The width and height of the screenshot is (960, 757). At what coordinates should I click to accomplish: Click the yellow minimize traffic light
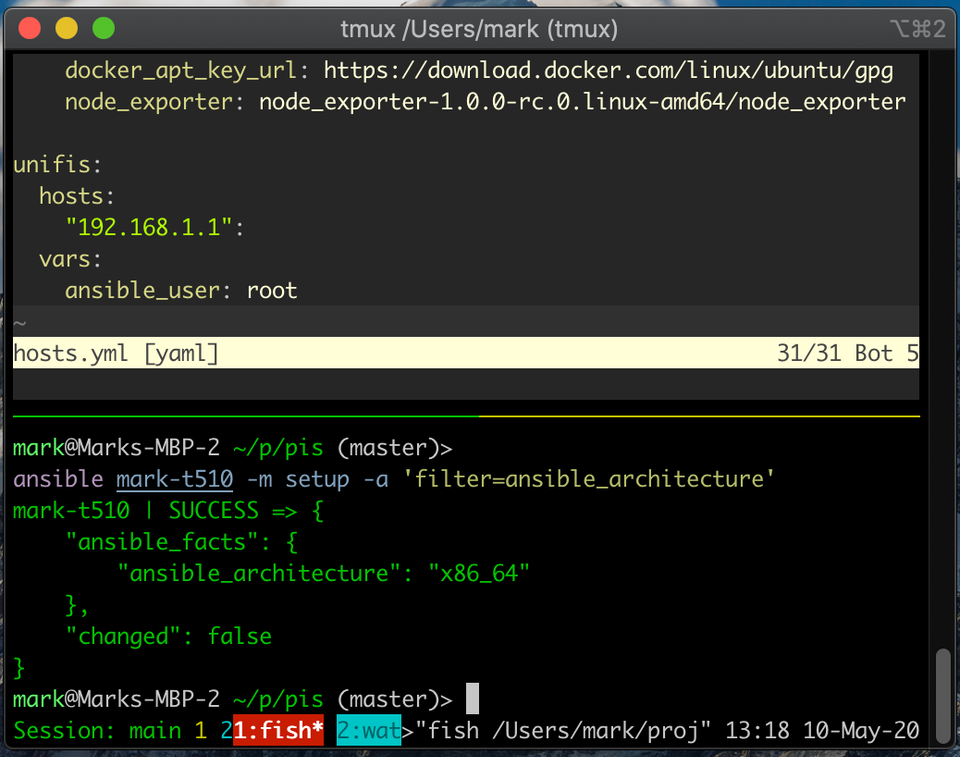(64, 30)
